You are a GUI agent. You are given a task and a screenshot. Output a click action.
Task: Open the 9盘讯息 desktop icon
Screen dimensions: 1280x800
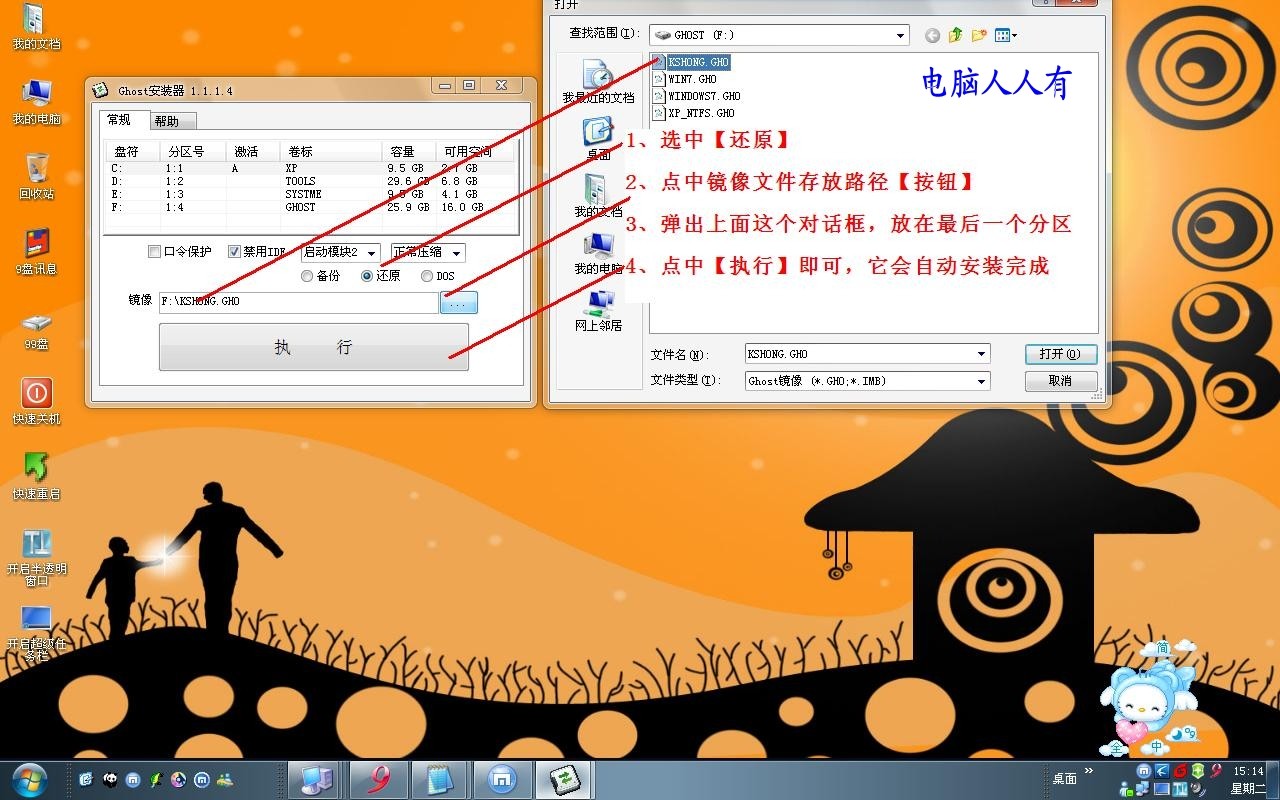pos(36,252)
